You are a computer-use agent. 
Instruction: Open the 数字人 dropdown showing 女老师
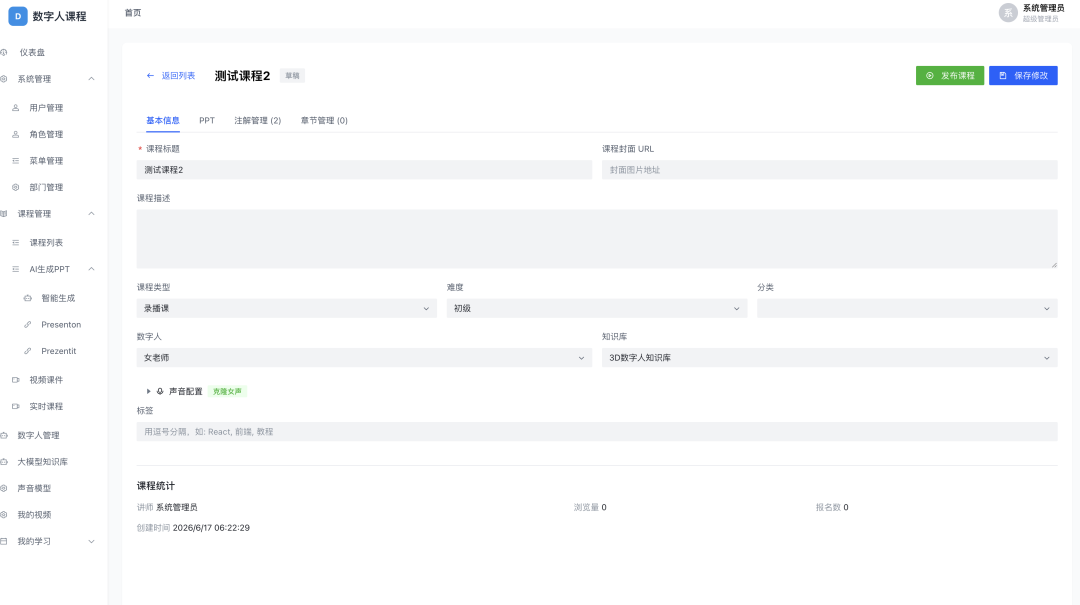coord(364,358)
